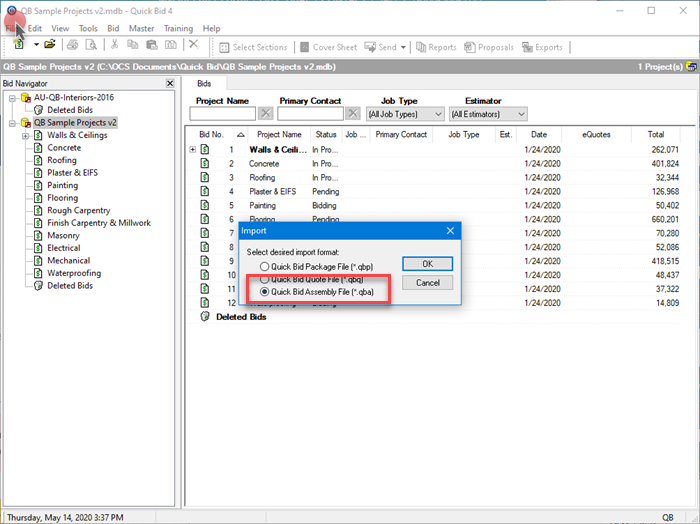Click the New Bid toolbar icon
This screenshot has width=700, height=524.
pyautogui.click(x=19, y=44)
